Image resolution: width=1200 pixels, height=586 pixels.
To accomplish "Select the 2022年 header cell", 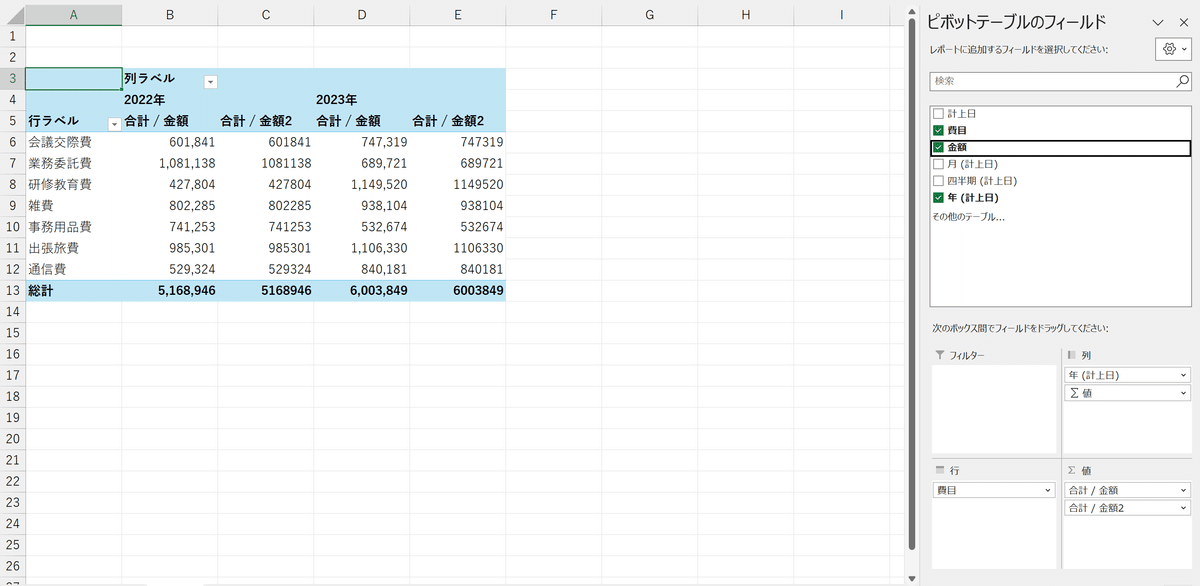I will 169,100.
